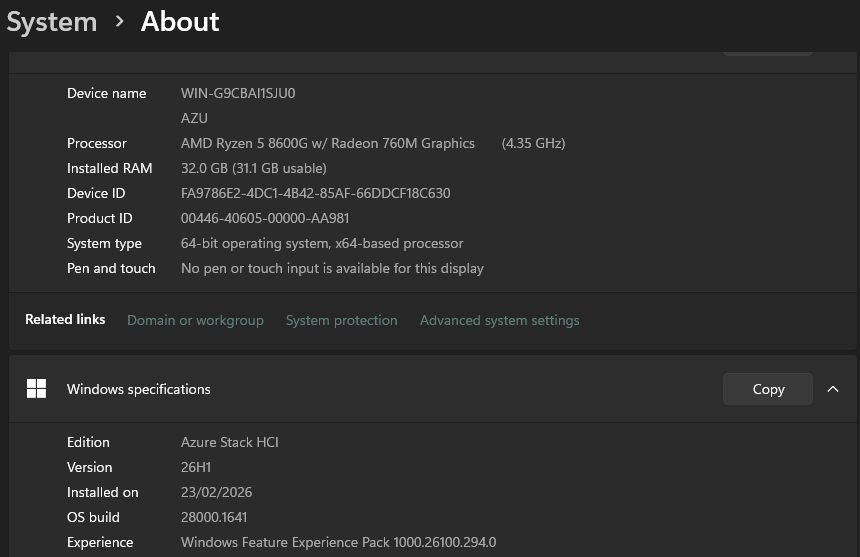Click the Installed on label

click(x=103, y=492)
